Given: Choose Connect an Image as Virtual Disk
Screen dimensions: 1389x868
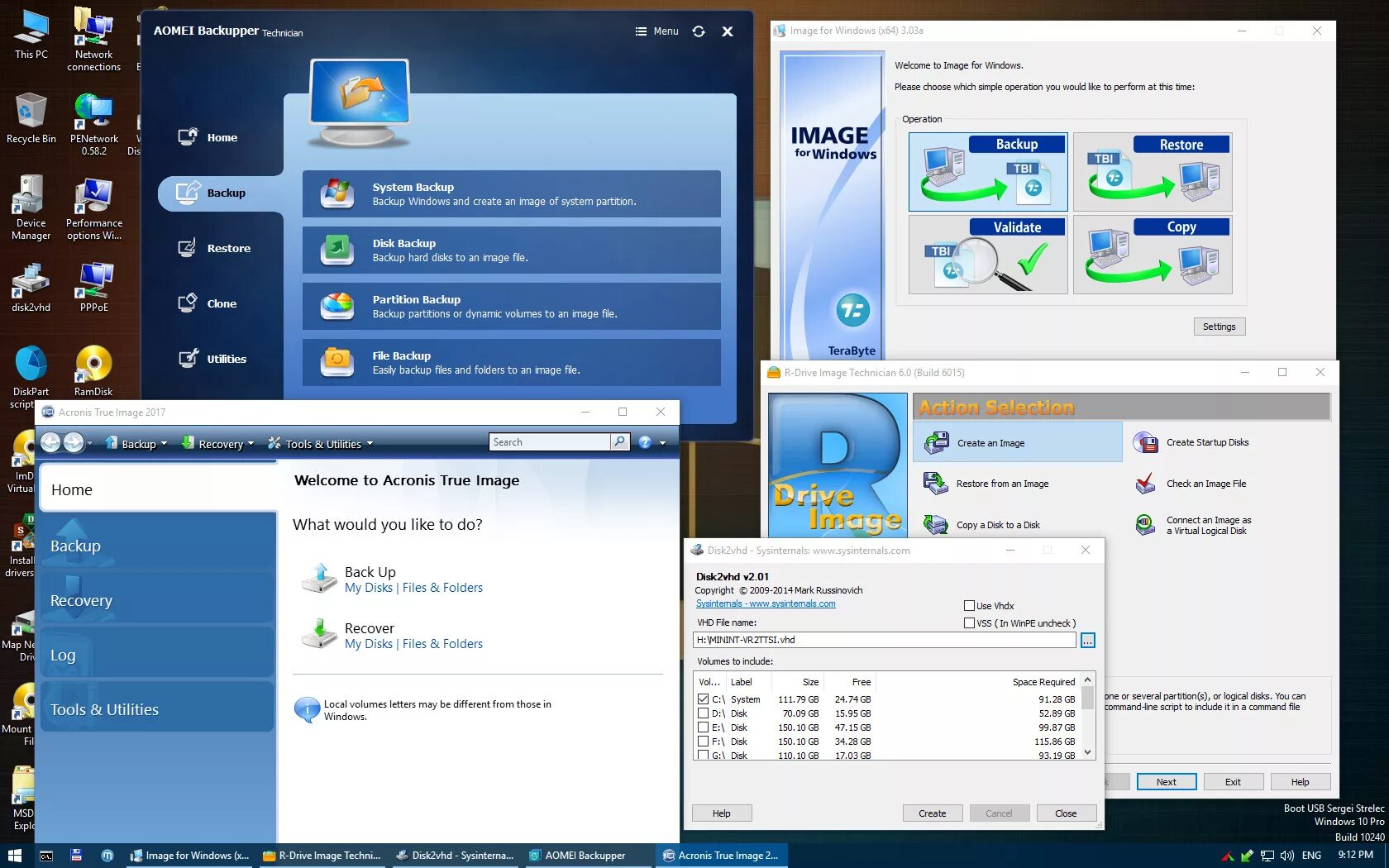Looking at the screenshot, I should (x=1193, y=525).
